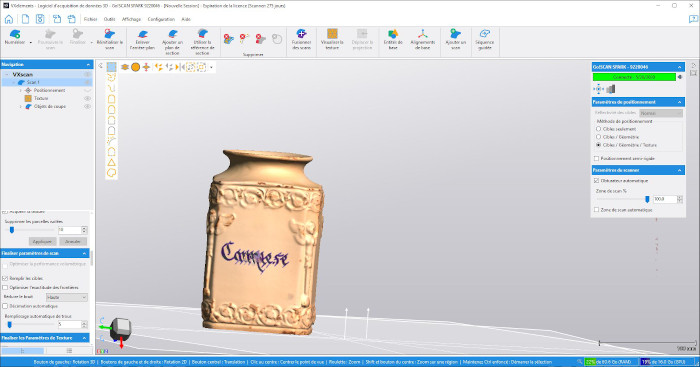
Task: Hide the Texture item via eye icon
Action: (88, 98)
